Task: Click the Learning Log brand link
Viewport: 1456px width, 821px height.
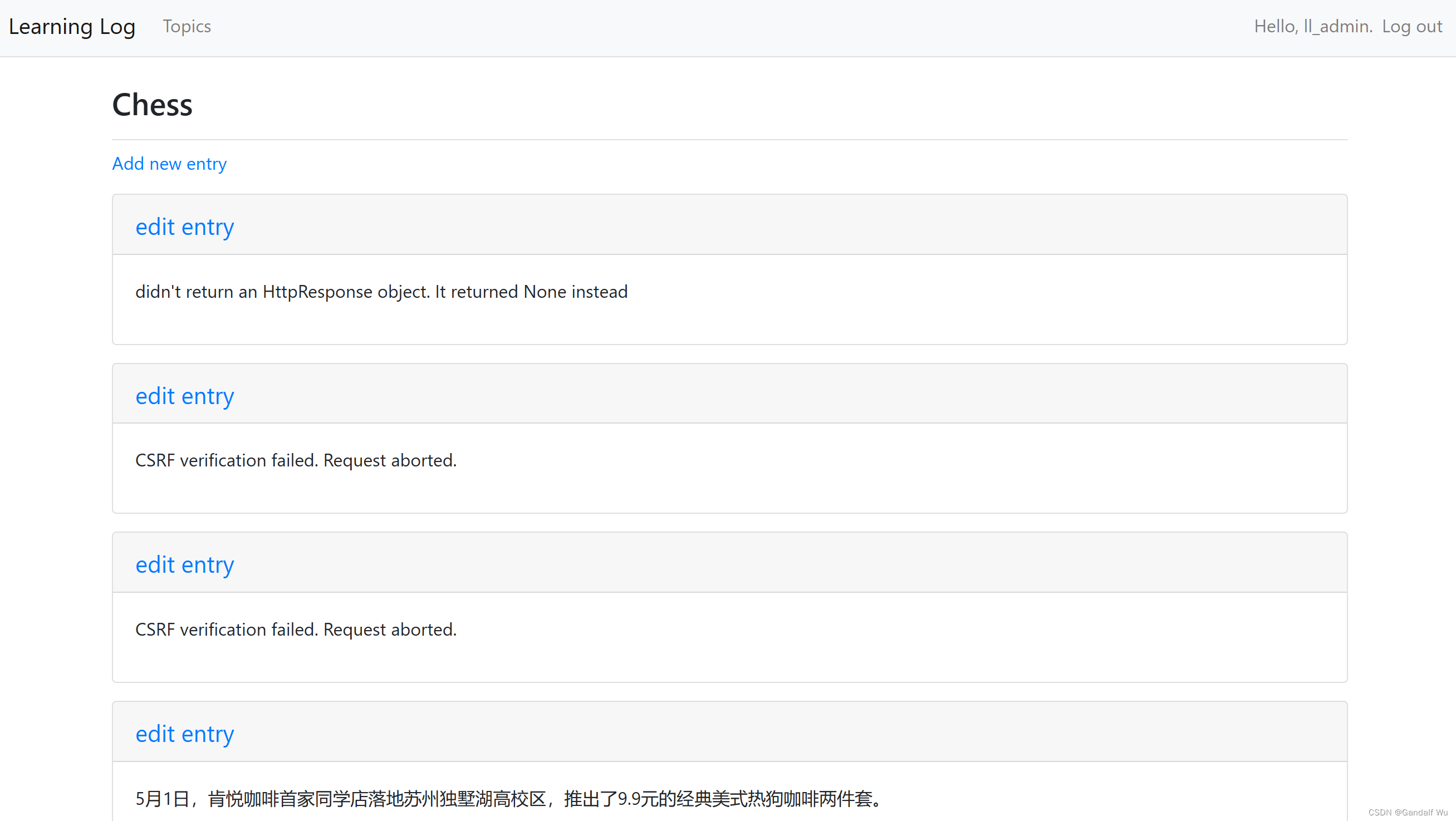Action: [x=72, y=27]
